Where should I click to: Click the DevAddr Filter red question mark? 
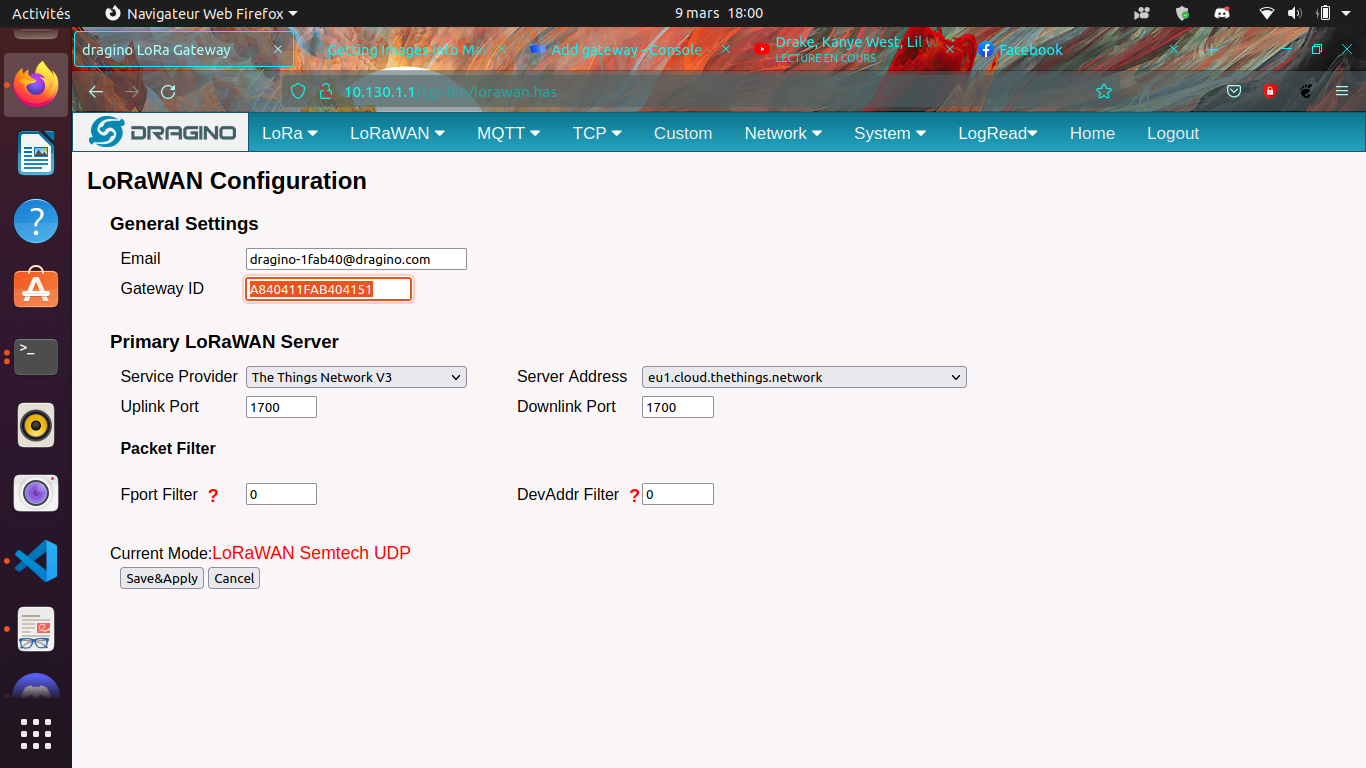pos(634,495)
